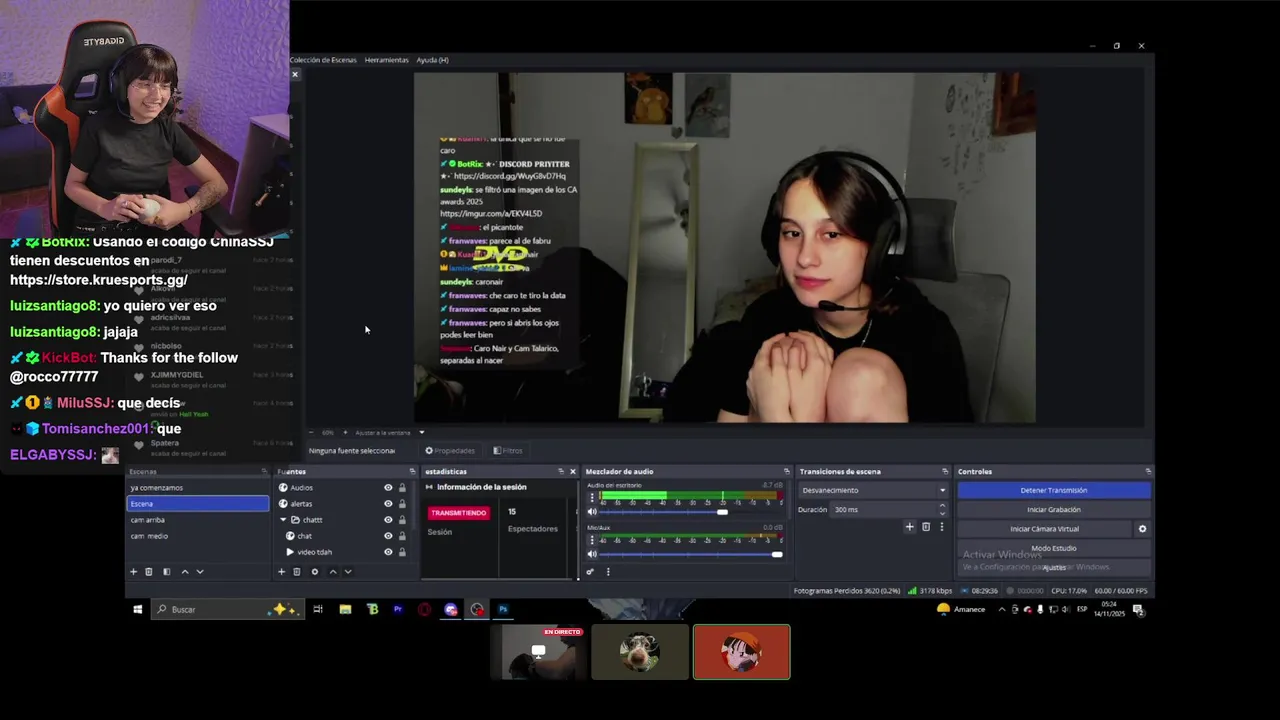
Task: Open Ayuda (H) menu
Action: (432, 60)
